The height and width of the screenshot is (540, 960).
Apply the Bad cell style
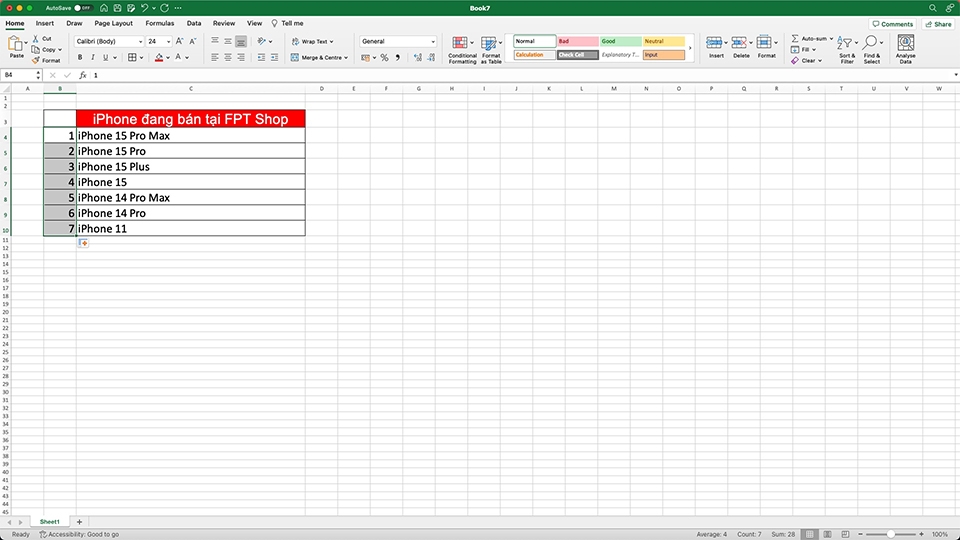(x=577, y=41)
